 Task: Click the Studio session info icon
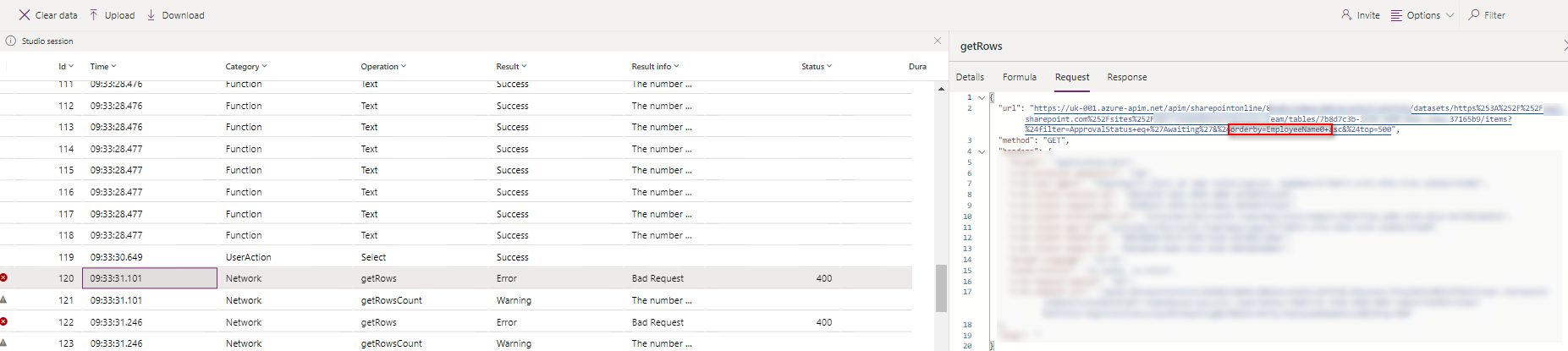tap(11, 41)
